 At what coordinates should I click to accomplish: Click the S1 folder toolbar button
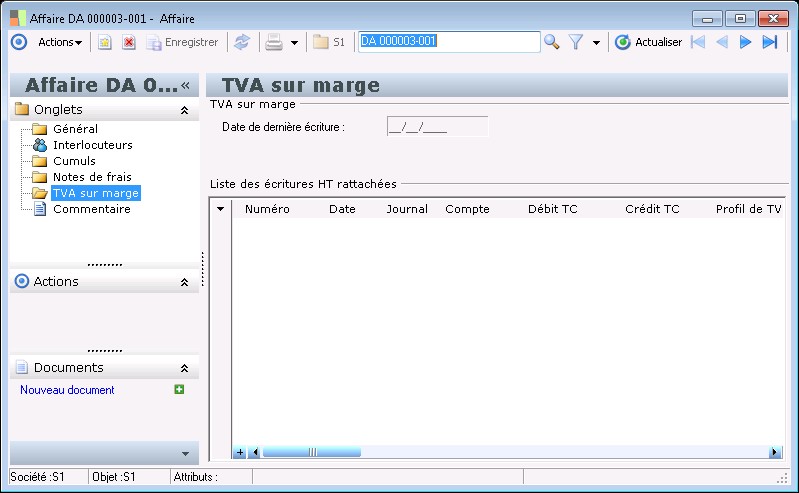click(x=329, y=42)
